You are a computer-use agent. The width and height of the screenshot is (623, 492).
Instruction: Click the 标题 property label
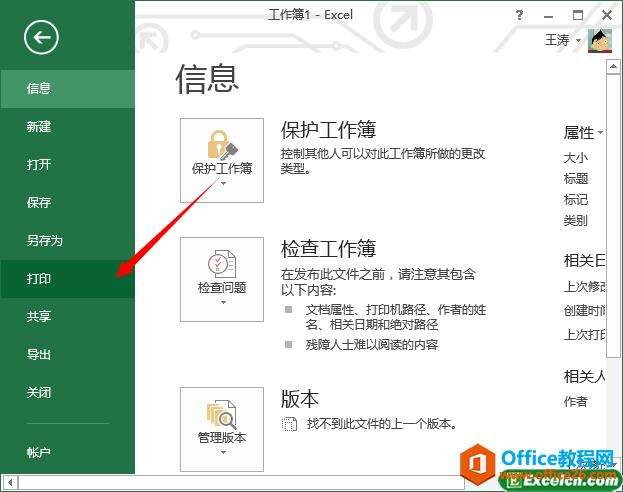(576, 178)
